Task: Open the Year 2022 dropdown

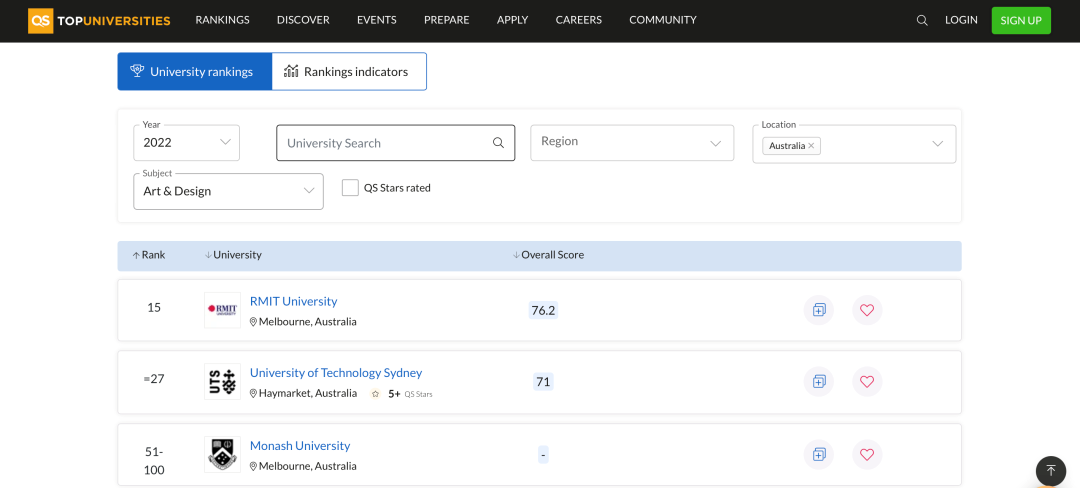Action: point(187,142)
